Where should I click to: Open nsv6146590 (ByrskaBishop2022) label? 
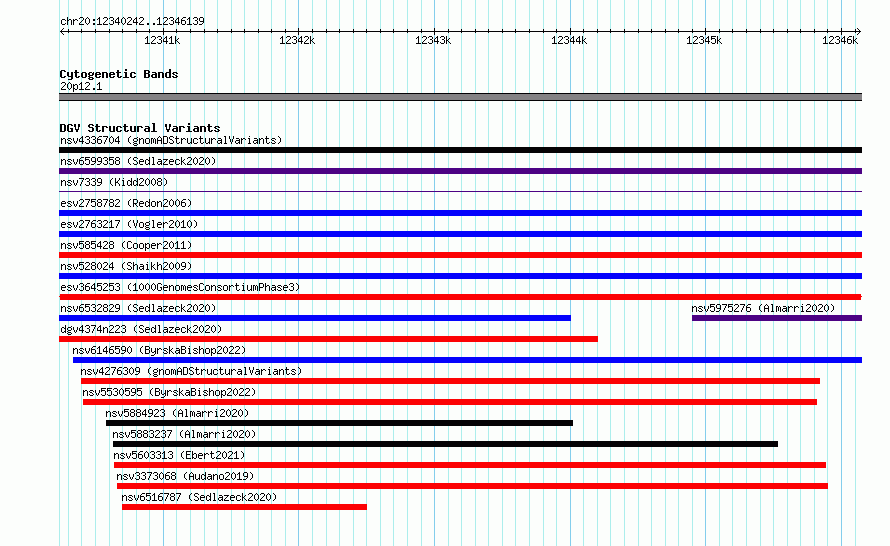click(x=159, y=350)
